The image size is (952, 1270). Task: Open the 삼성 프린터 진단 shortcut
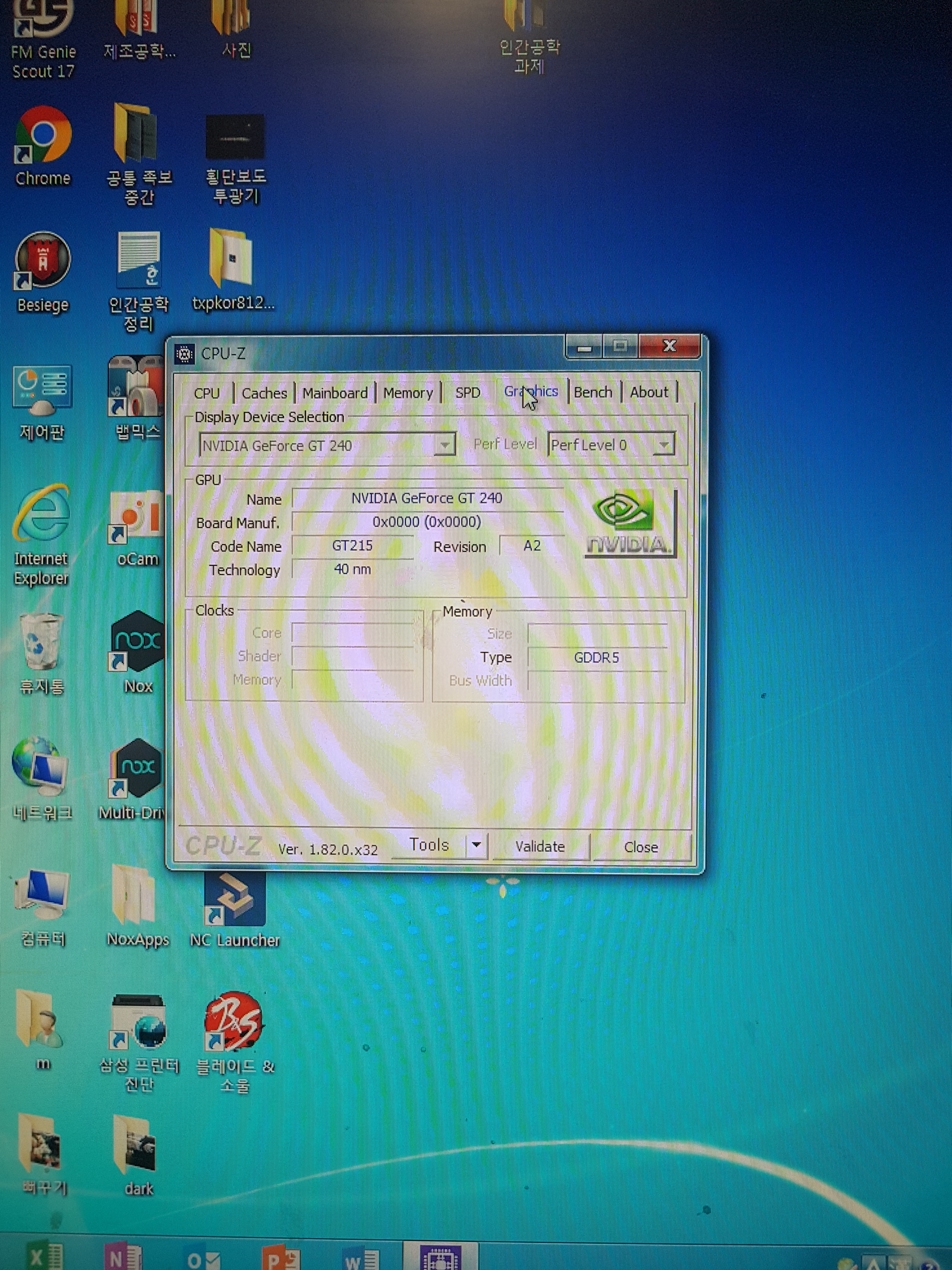tap(139, 1043)
